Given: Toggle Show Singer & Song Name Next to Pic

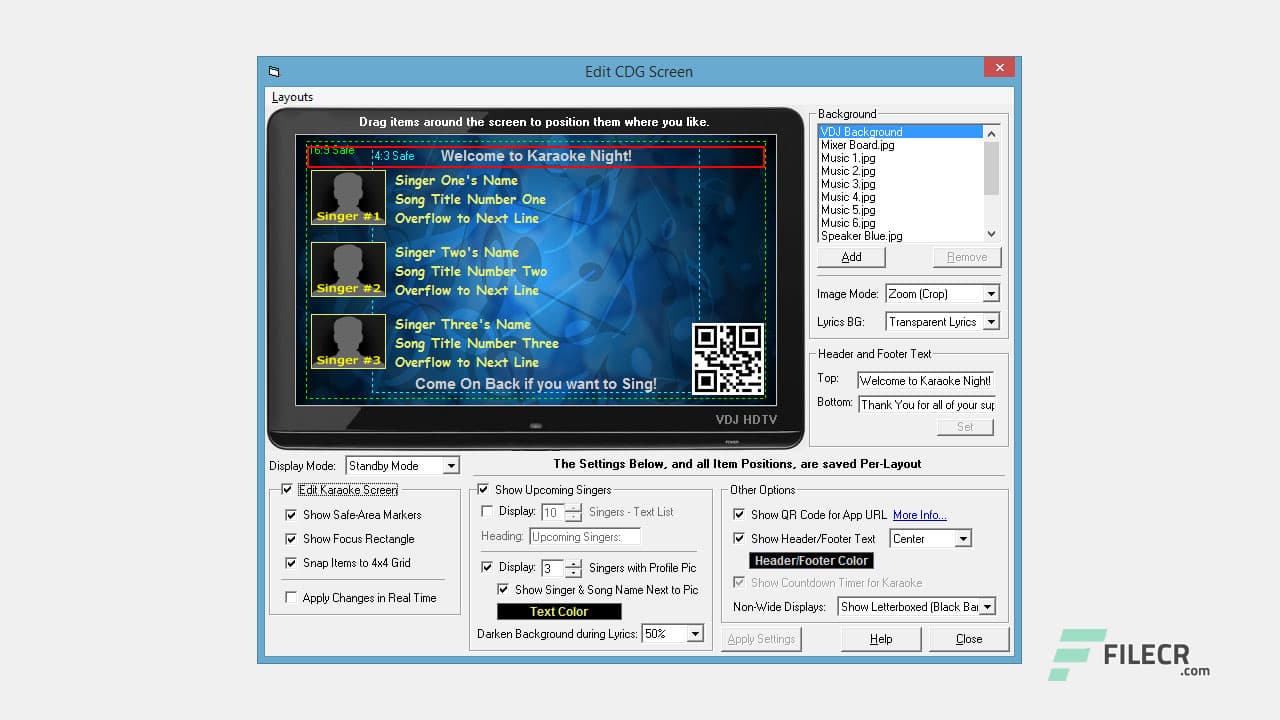Looking at the screenshot, I should point(503,589).
